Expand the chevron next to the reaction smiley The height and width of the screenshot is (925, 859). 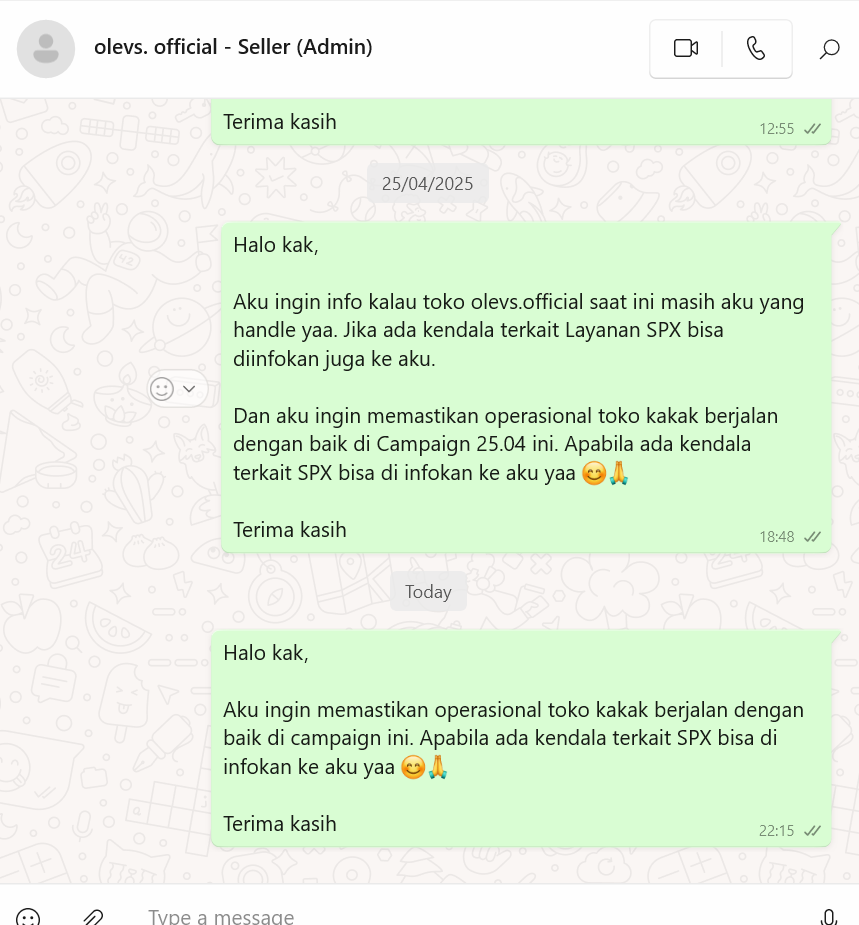coord(189,389)
